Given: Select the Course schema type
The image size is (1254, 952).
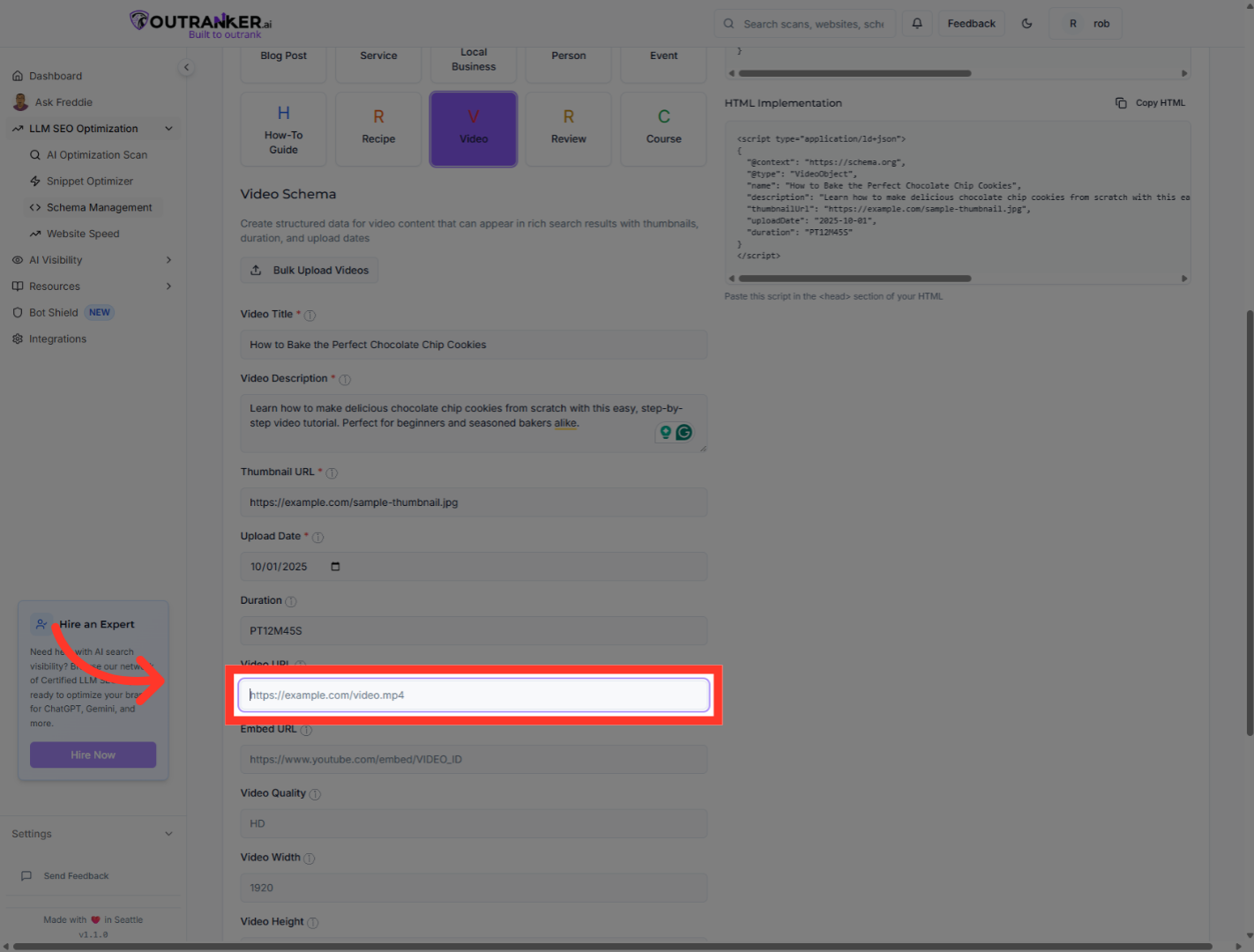Looking at the screenshot, I should (664, 130).
